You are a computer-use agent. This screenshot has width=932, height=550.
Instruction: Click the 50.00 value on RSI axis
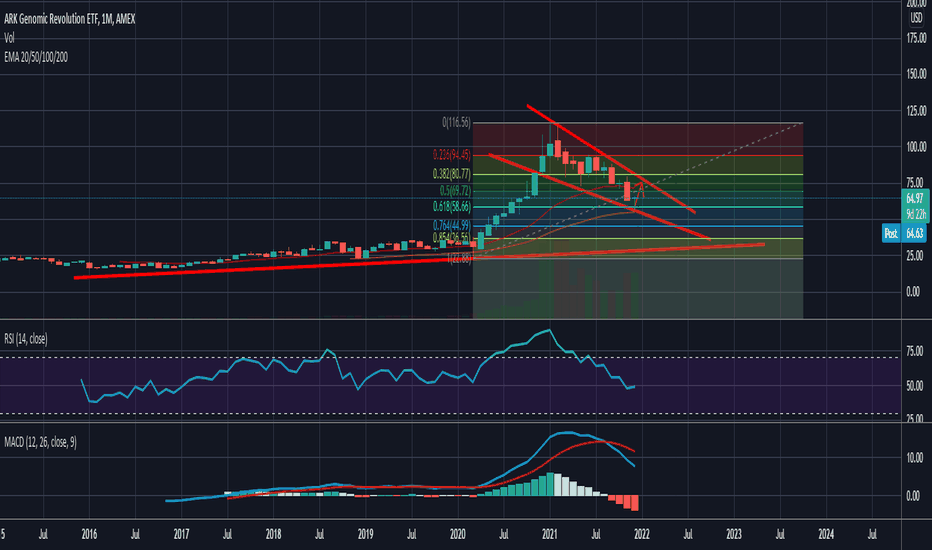tap(914, 386)
